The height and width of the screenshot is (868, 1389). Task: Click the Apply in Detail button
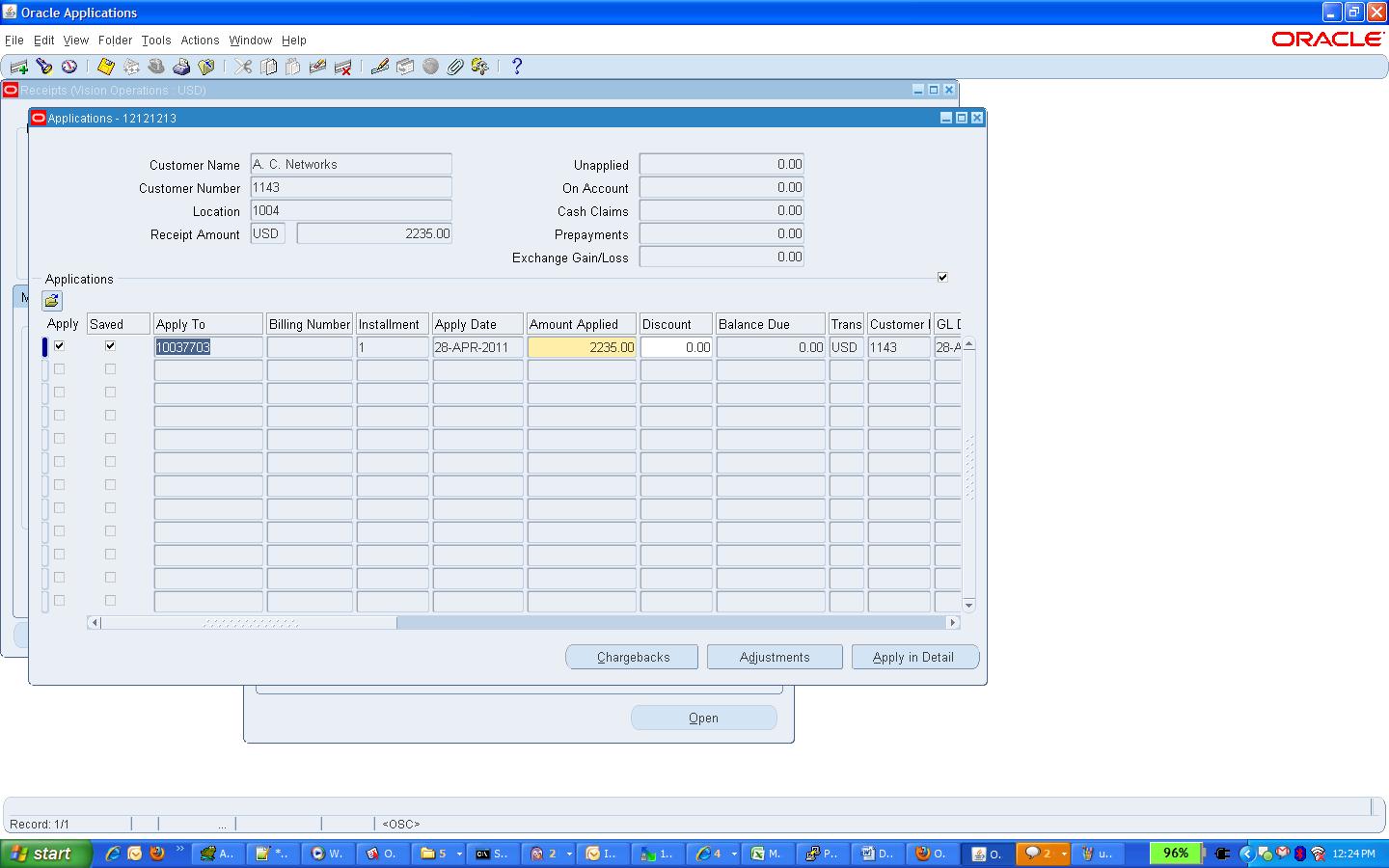[x=913, y=657]
